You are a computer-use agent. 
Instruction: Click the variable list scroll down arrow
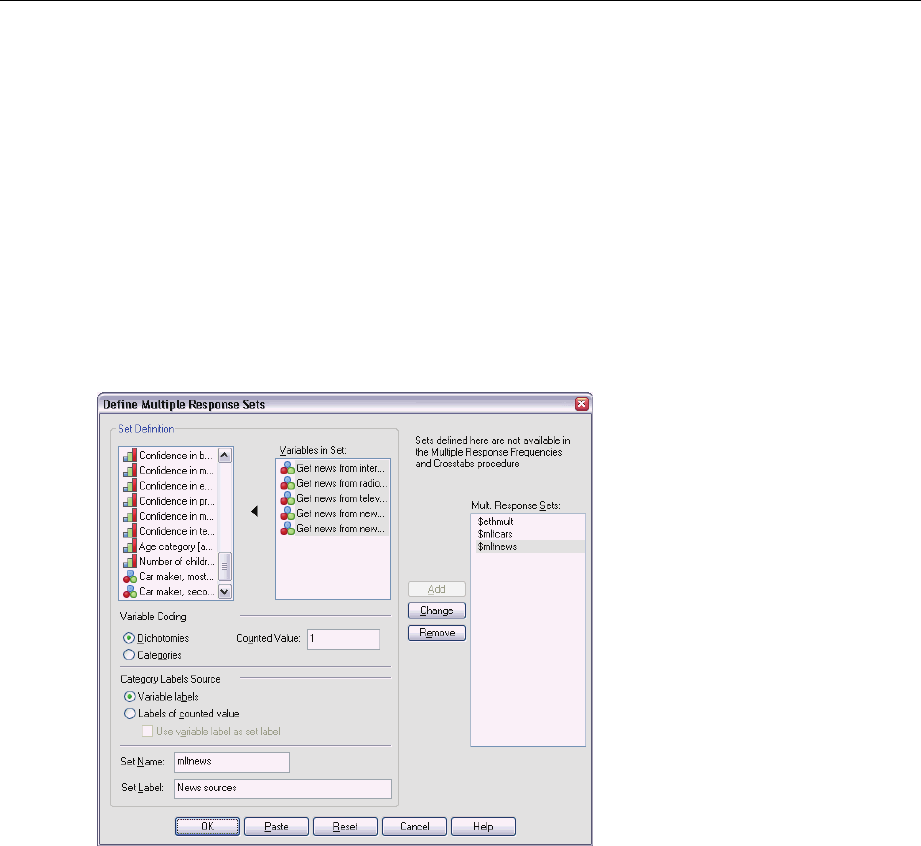(225, 592)
